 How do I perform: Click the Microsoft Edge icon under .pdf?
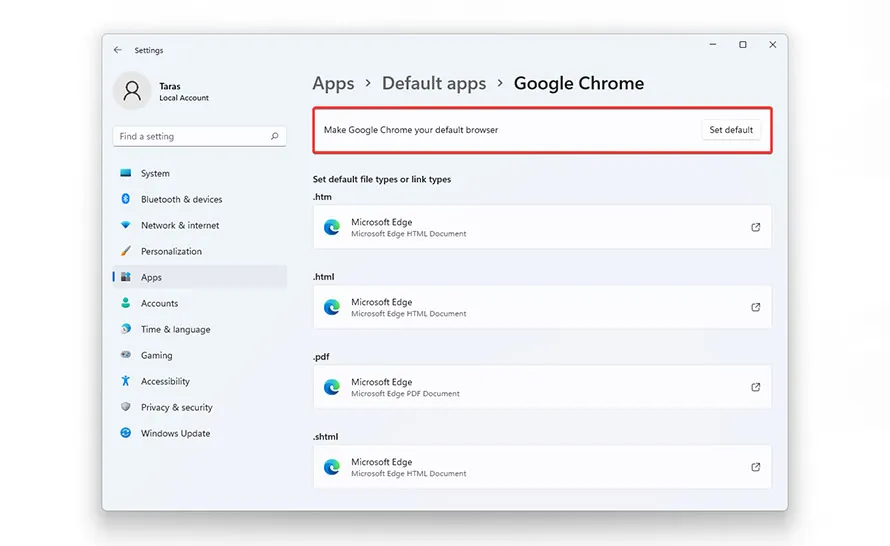(x=332, y=387)
